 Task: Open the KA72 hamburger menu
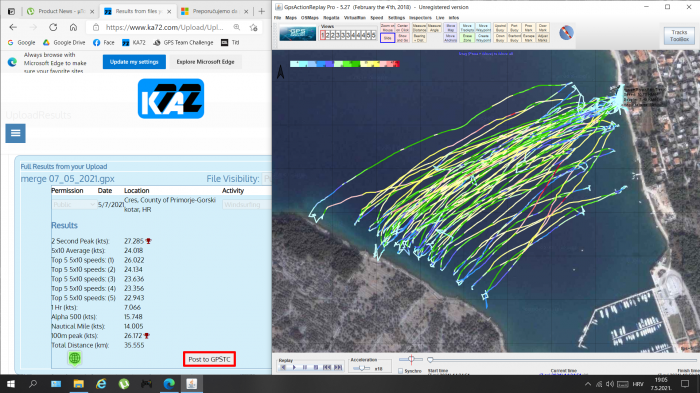click(16, 133)
